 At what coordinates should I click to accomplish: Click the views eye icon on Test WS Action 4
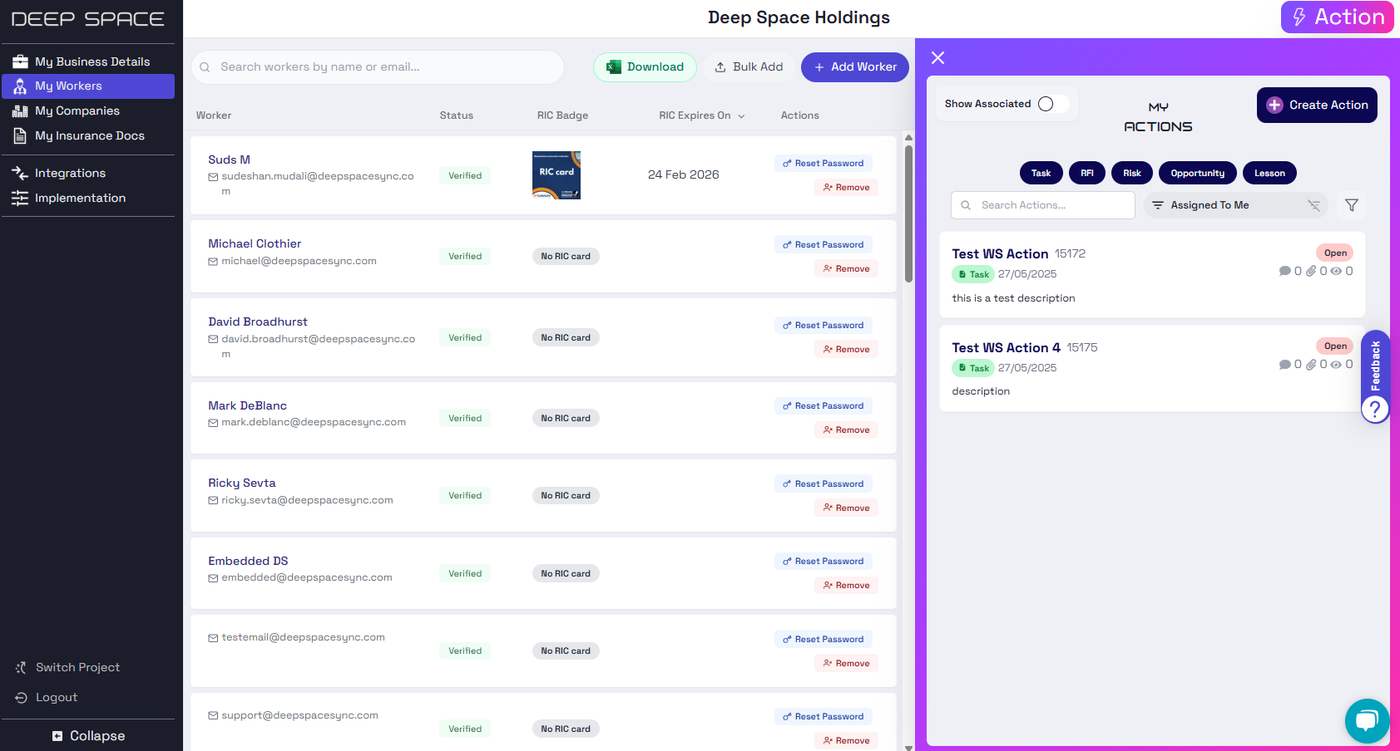pos(1336,365)
